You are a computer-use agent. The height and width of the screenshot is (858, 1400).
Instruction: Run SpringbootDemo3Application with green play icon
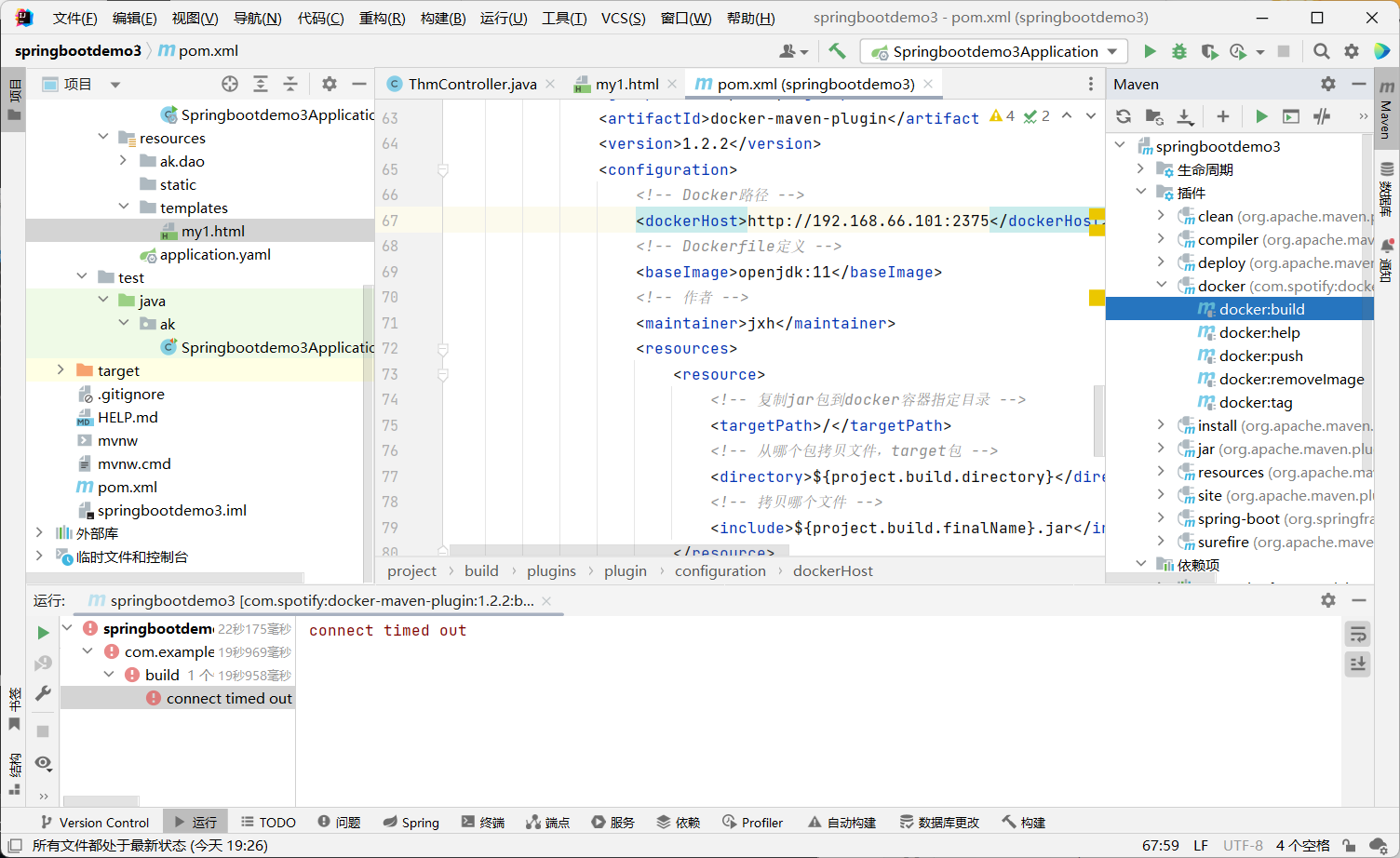pyautogui.click(x=1150, y=51)
